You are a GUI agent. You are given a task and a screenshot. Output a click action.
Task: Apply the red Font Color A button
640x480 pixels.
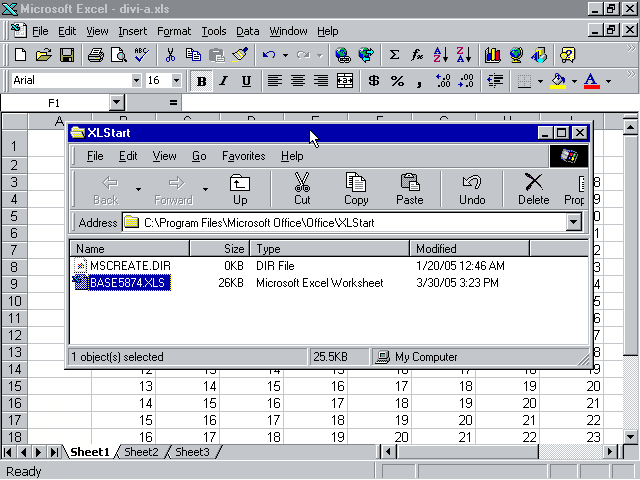click(x=592, y=81)
